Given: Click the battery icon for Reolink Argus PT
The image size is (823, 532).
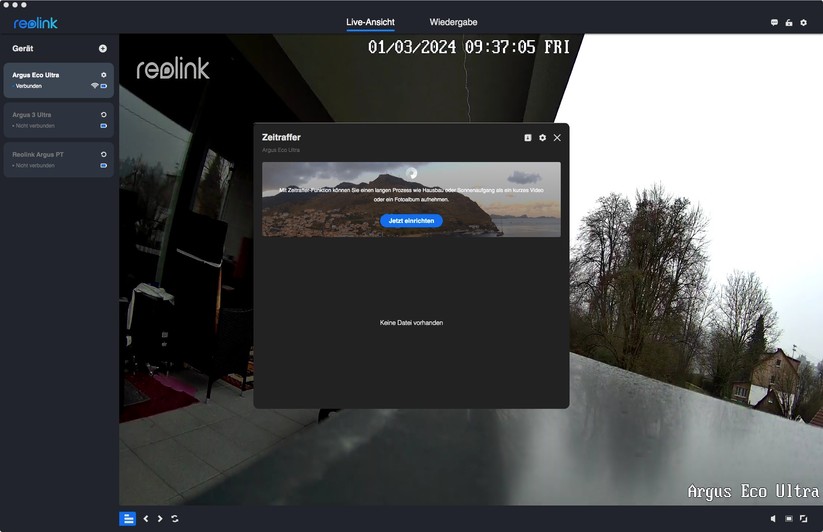Looking at the screenshot, I should [x=103, y=165].
